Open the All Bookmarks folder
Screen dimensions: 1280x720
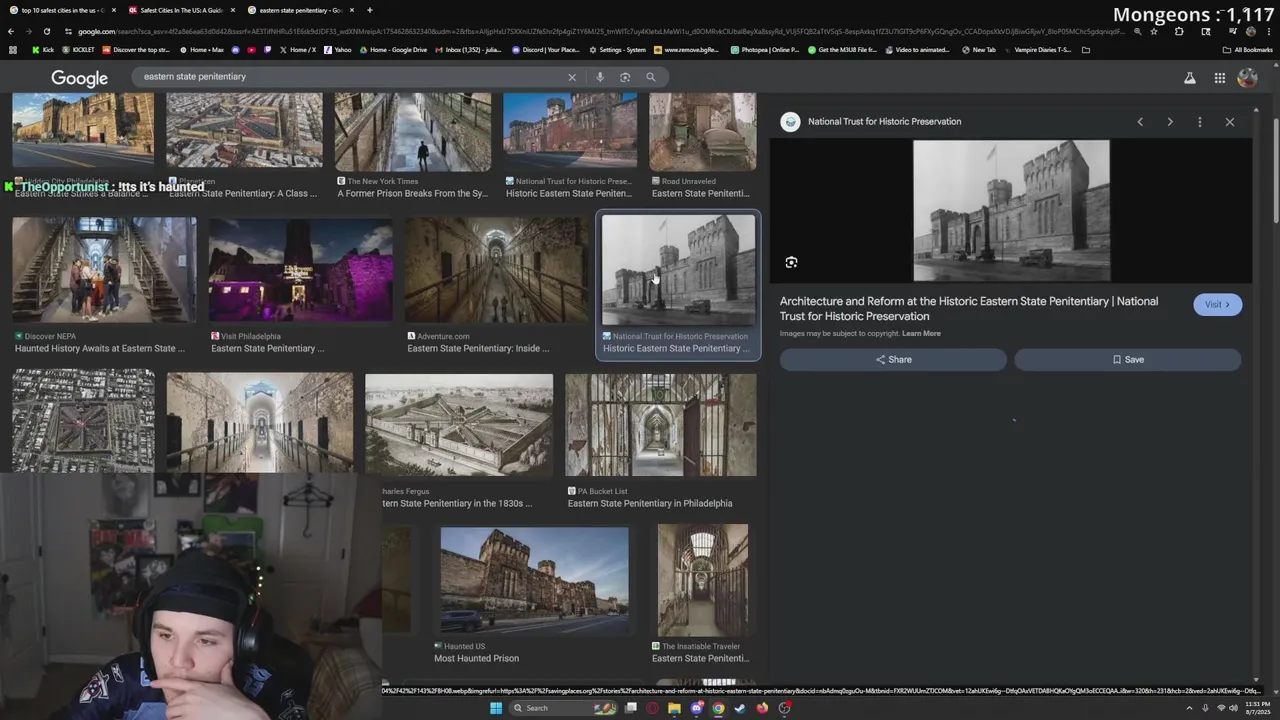1247,50
